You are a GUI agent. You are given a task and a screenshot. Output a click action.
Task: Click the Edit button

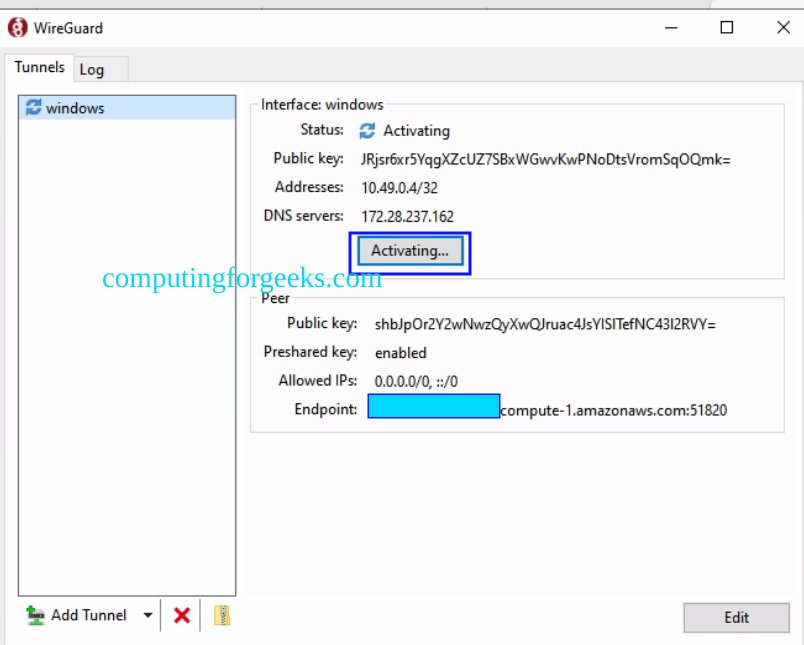coord(736,617)
